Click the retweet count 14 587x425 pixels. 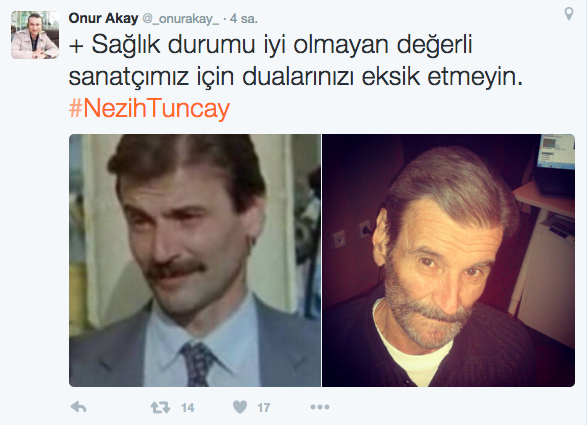click(188, 407)
